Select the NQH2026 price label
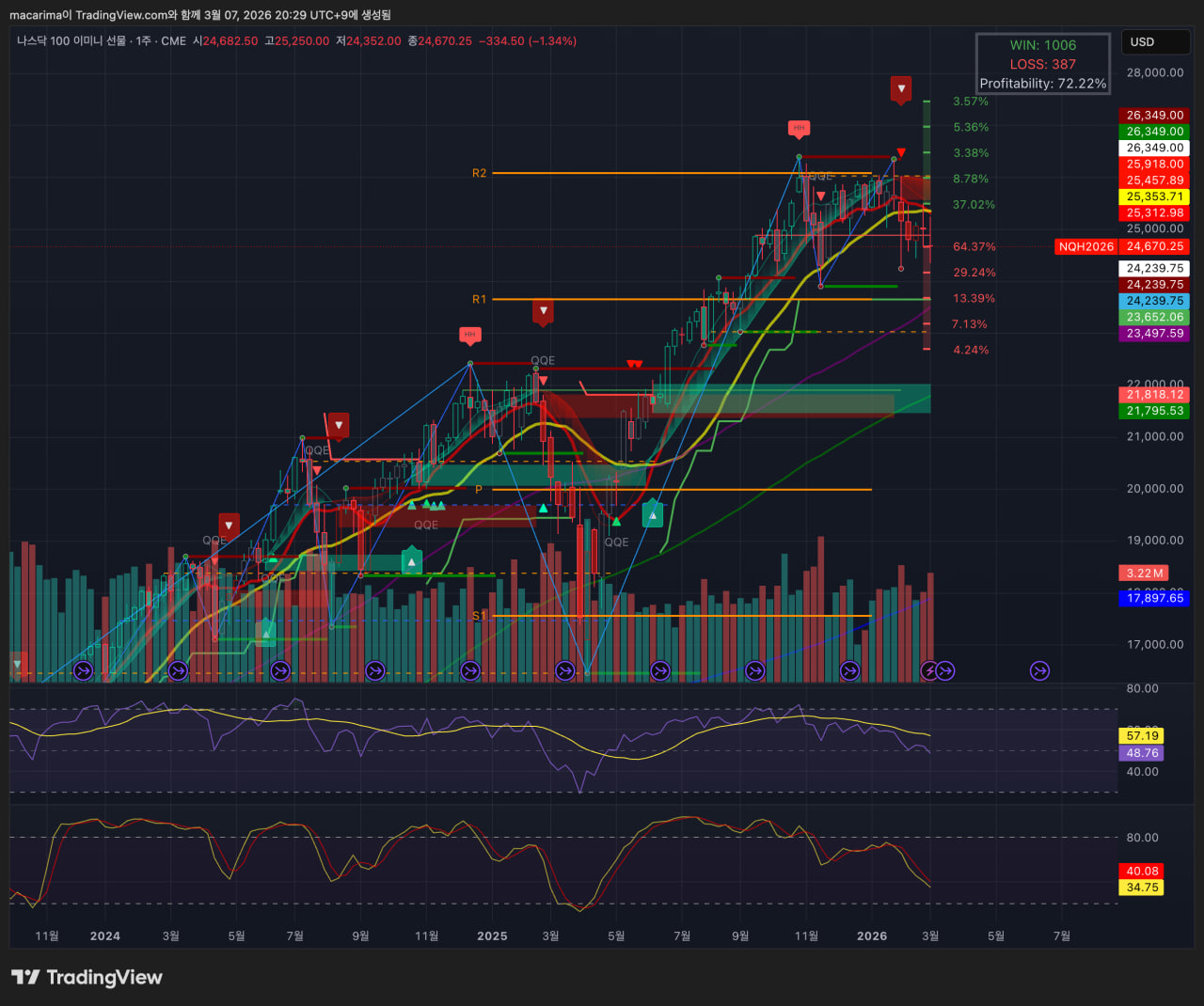1204x1006 pixels. point(1085,246)
